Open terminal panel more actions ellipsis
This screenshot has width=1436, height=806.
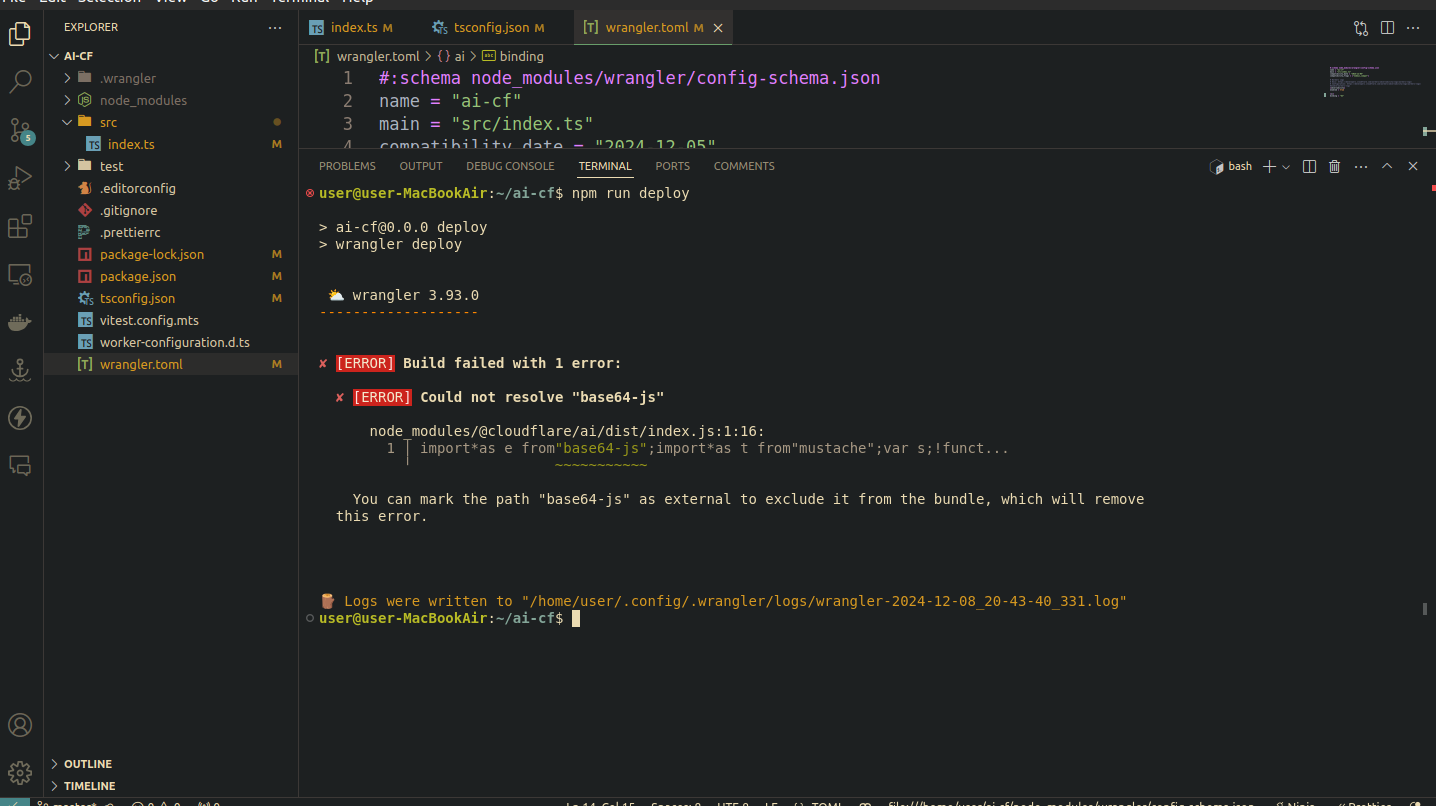point(1360,166)
